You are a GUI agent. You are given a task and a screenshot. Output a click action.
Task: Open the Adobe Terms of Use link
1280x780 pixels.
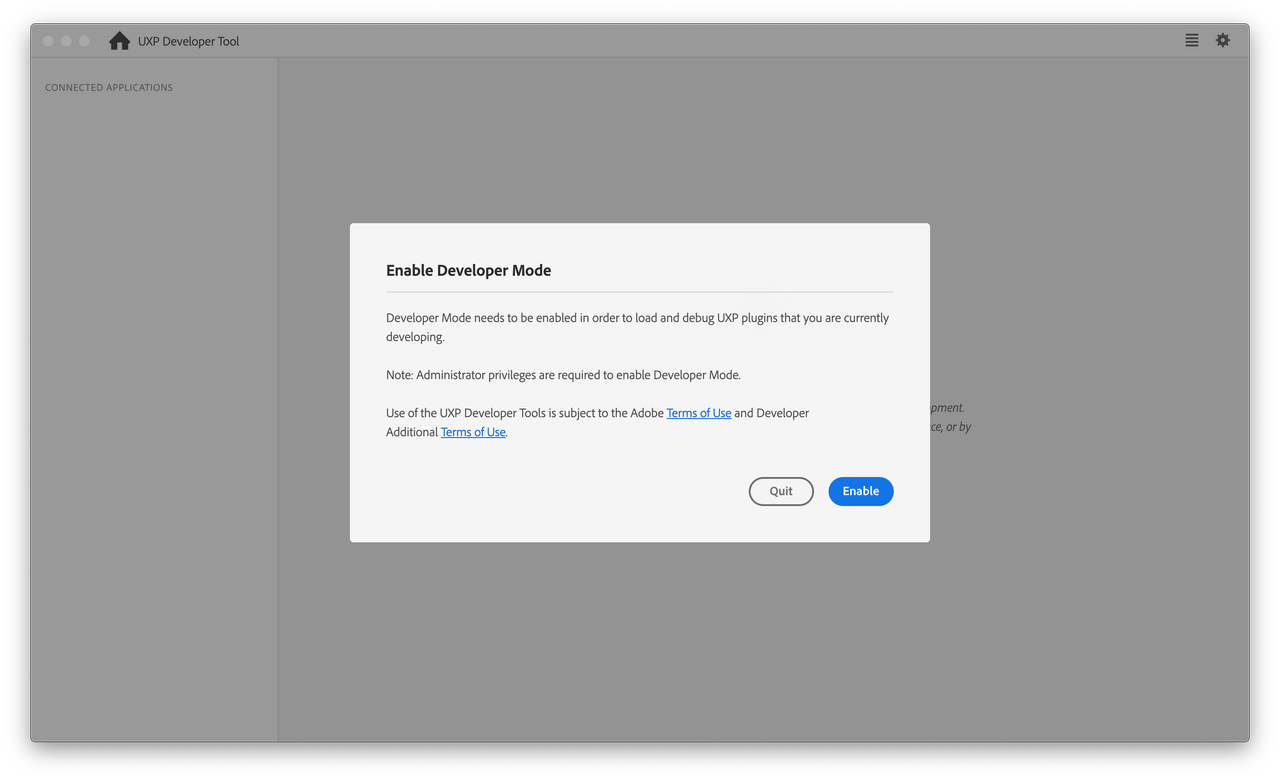point(699,413)
